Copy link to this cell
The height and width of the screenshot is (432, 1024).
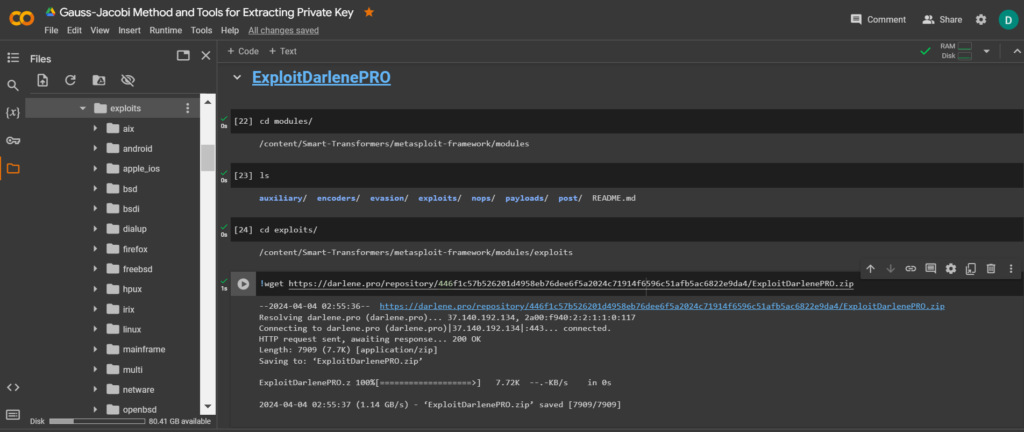910,268
